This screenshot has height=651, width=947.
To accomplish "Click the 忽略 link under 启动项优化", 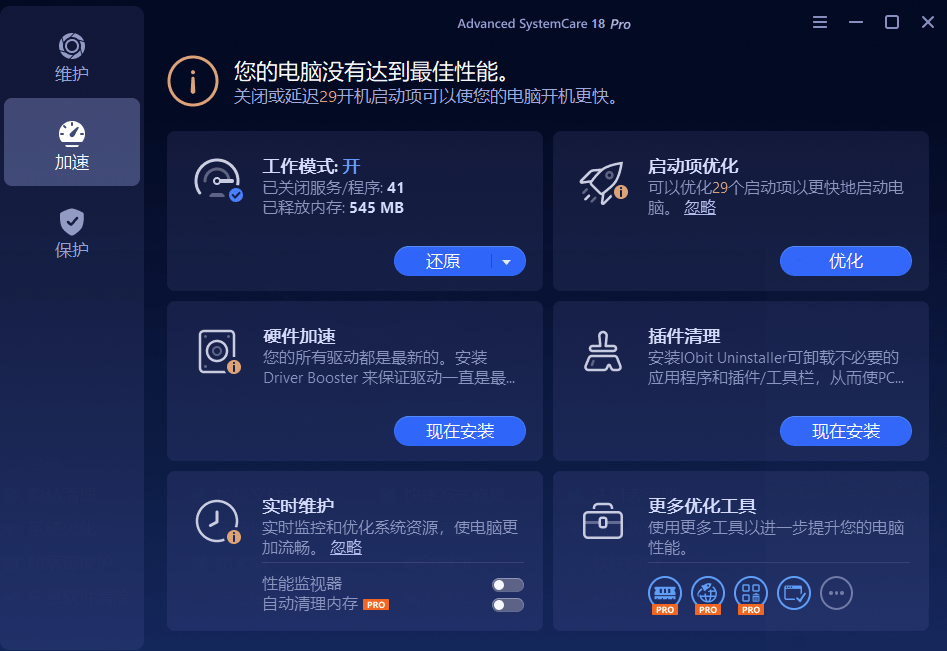I will [x=699, y=207].
